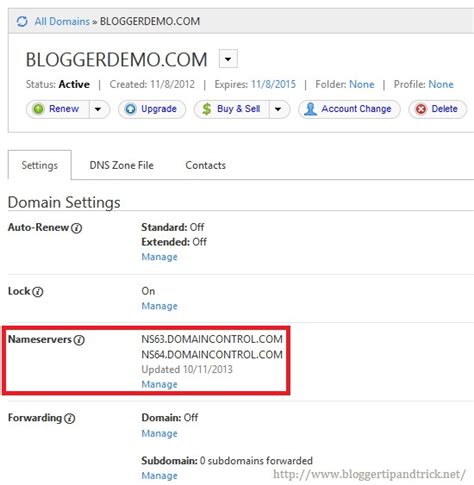Switch to the DNS Zone File tab

[x=121, y=165]
